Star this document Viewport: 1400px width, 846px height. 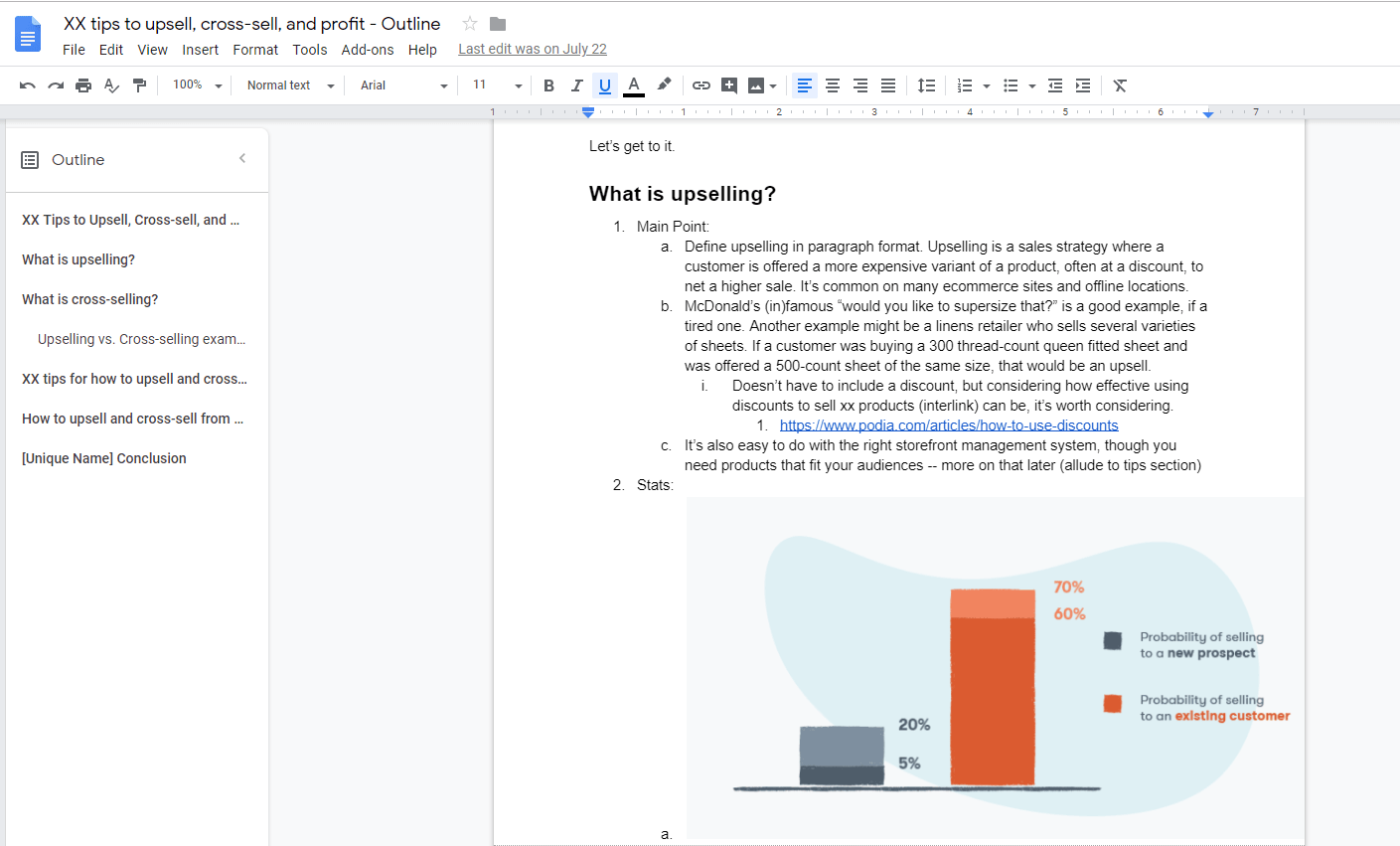(470, 23)
